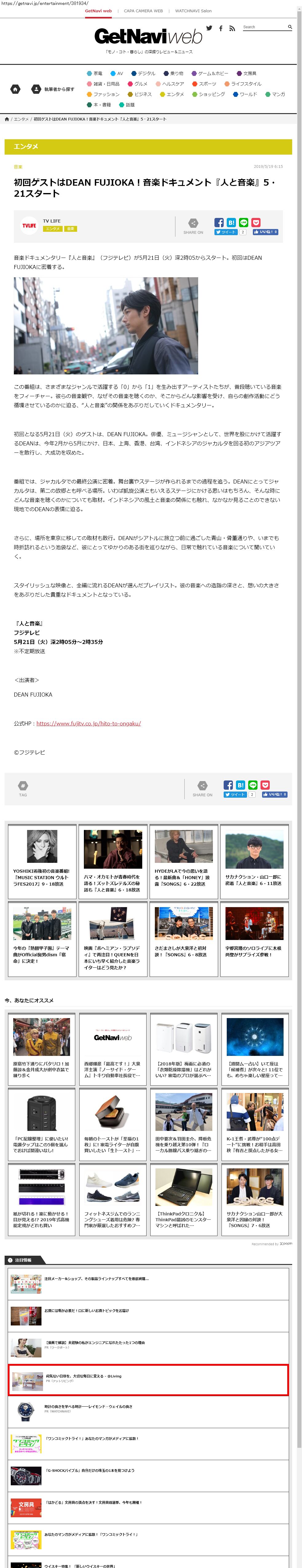Share on Facebook via upper share bar
The height and width of the screenshot is (1568, 302).
click(x=219, y=222)
